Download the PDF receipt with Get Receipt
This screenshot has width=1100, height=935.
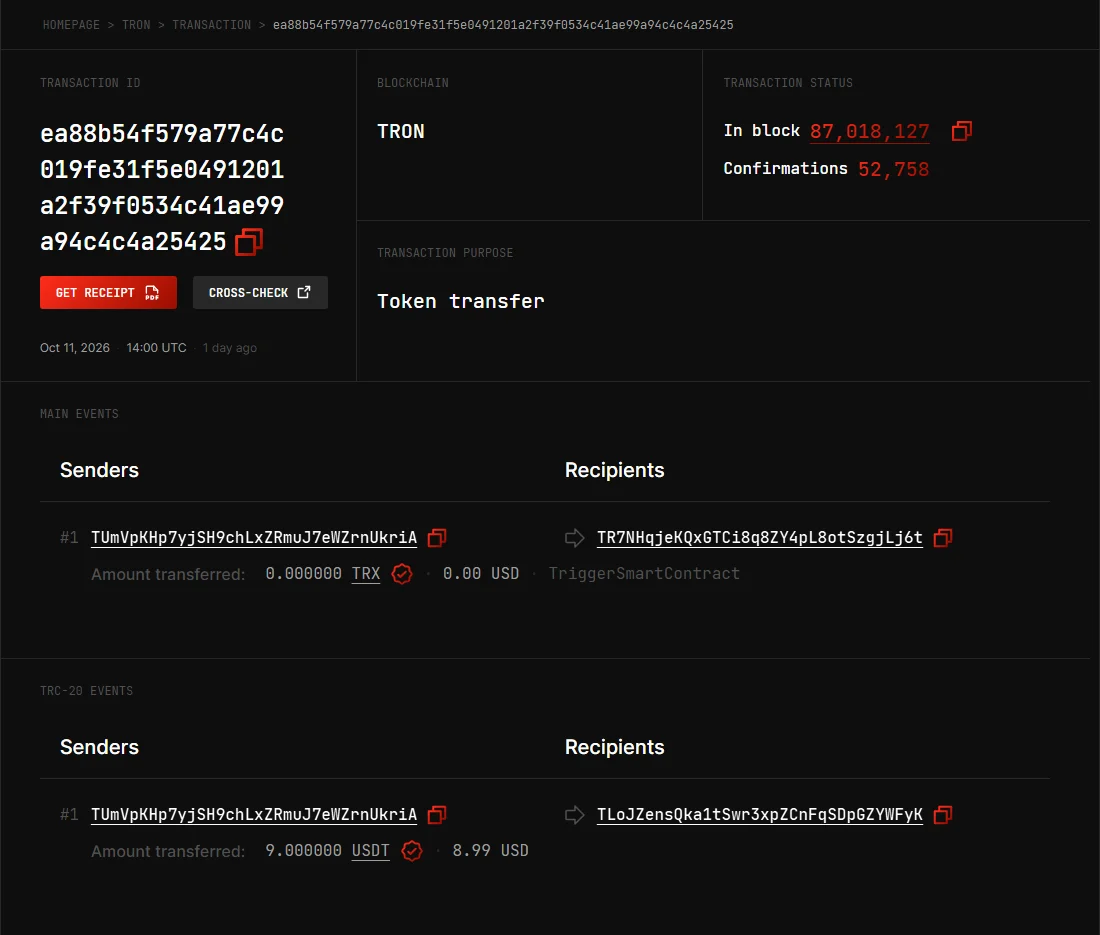pos(108,292)
